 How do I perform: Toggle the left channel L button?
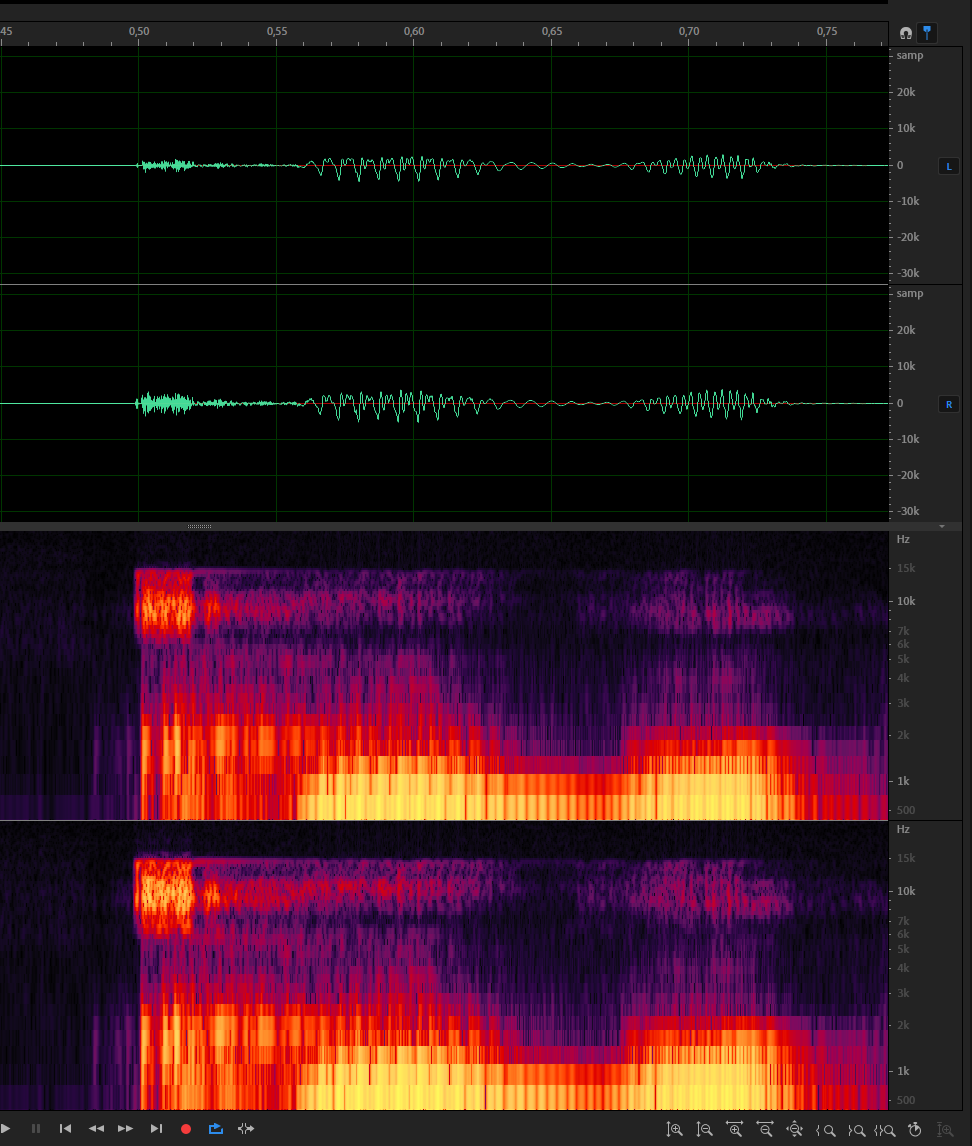[x=949, y=166]
